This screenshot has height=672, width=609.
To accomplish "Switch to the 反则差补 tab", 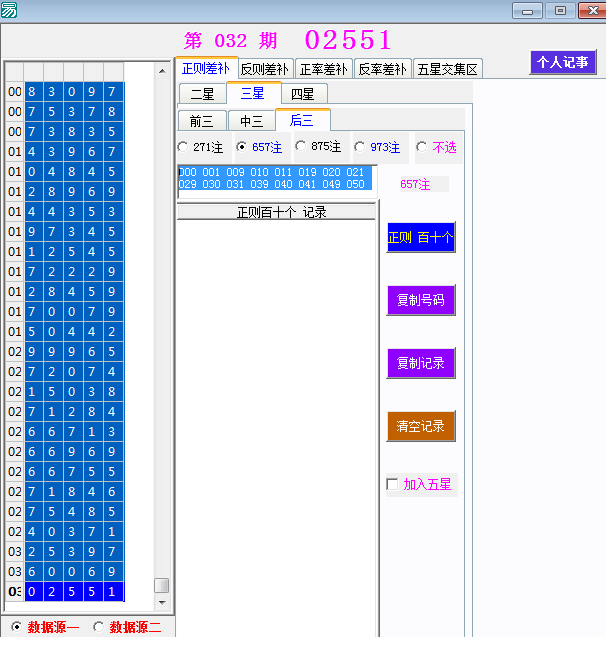I will [265, 69].
